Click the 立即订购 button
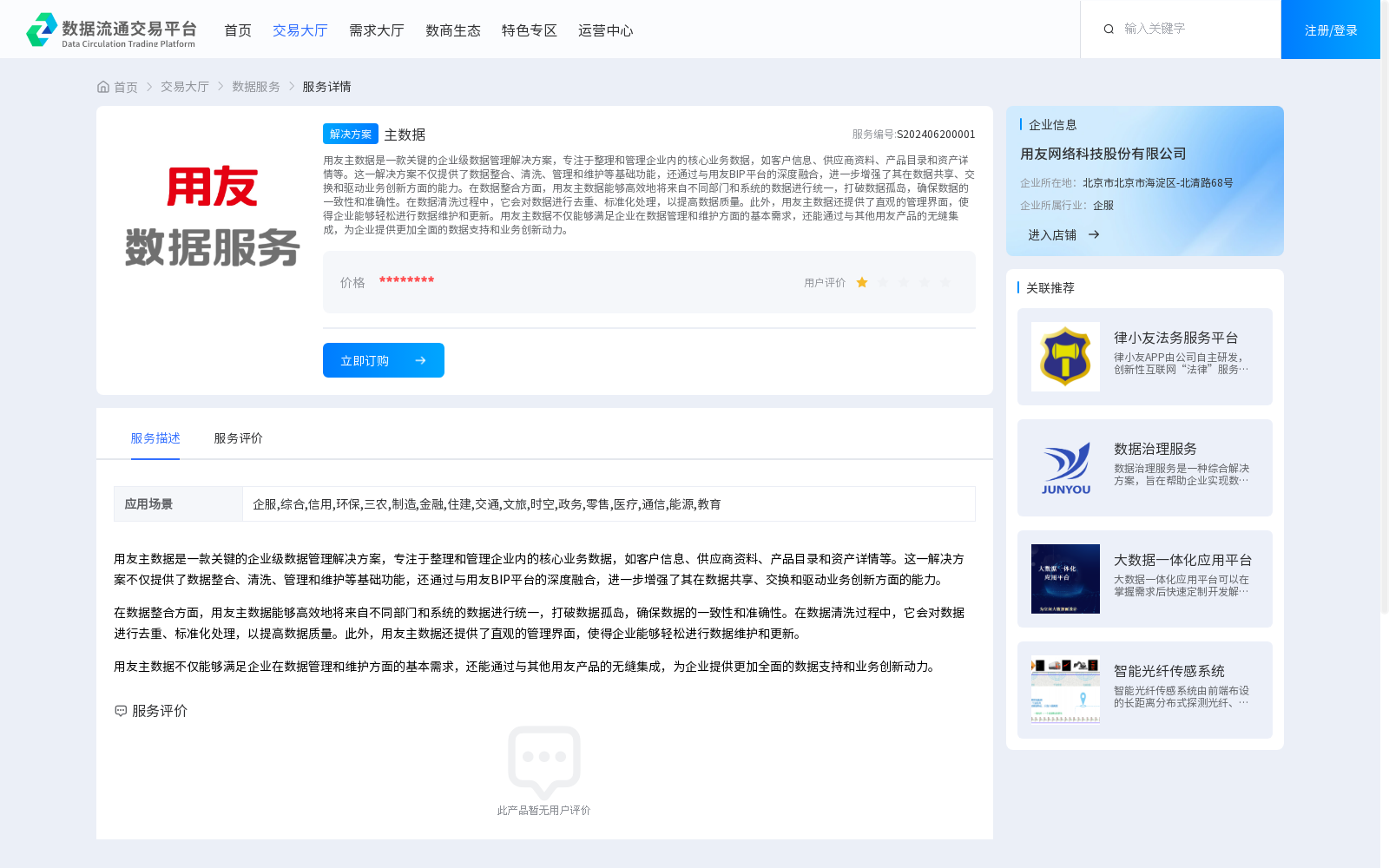The width and height of the screenshot is (1389, 868). pyautogui.click(x=384, y=360)
